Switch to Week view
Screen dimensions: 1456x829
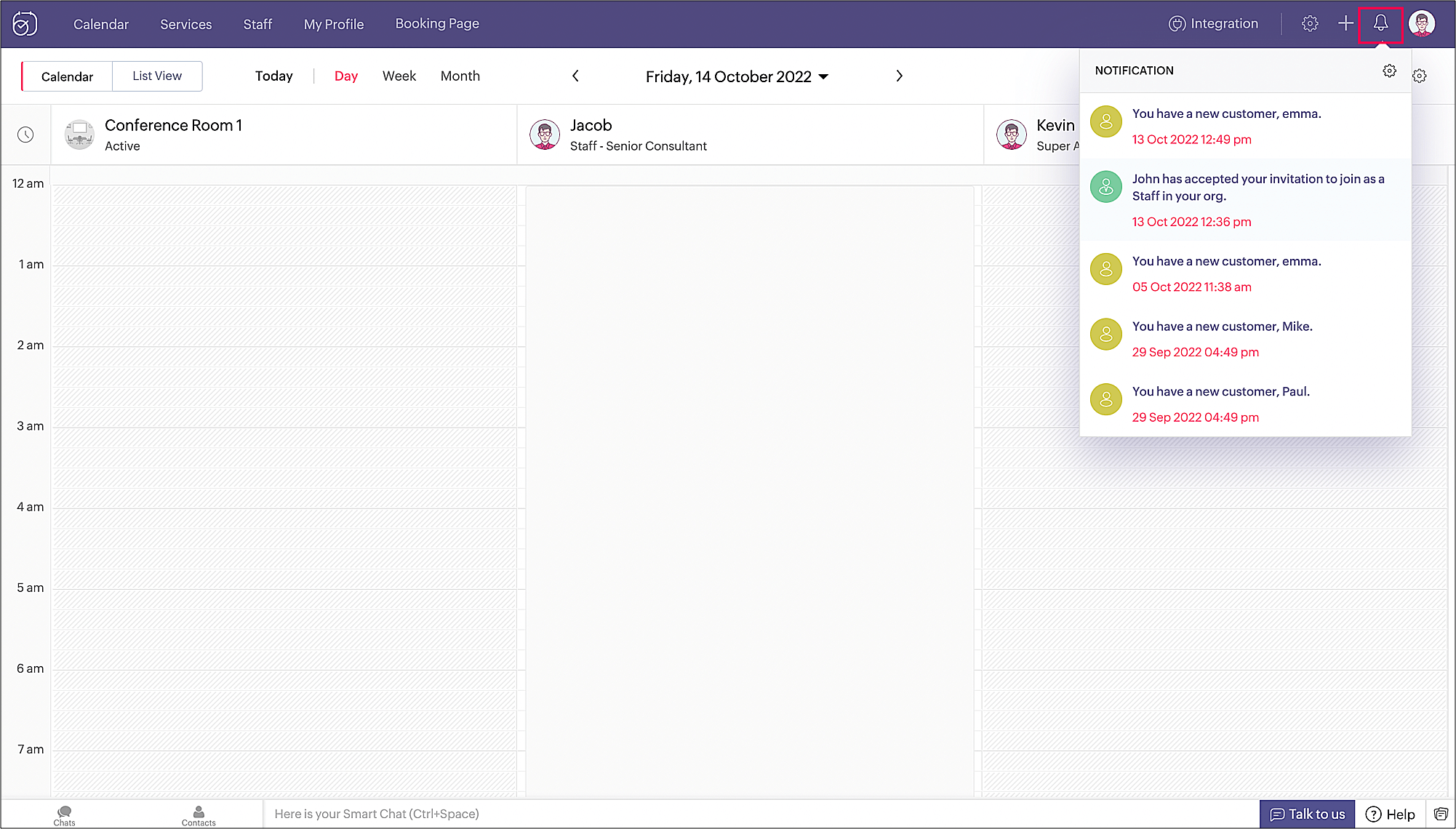[x=399, y=76]
